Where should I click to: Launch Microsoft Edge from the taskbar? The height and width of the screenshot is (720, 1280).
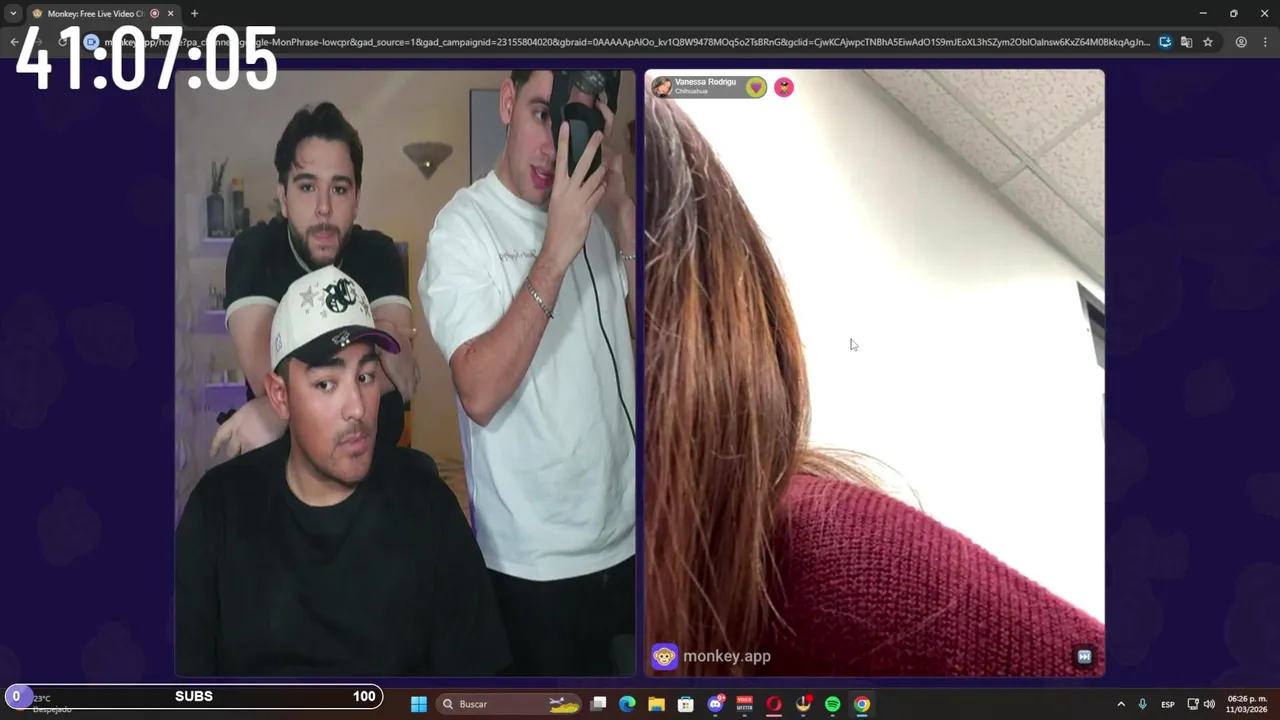click(627, 704)
